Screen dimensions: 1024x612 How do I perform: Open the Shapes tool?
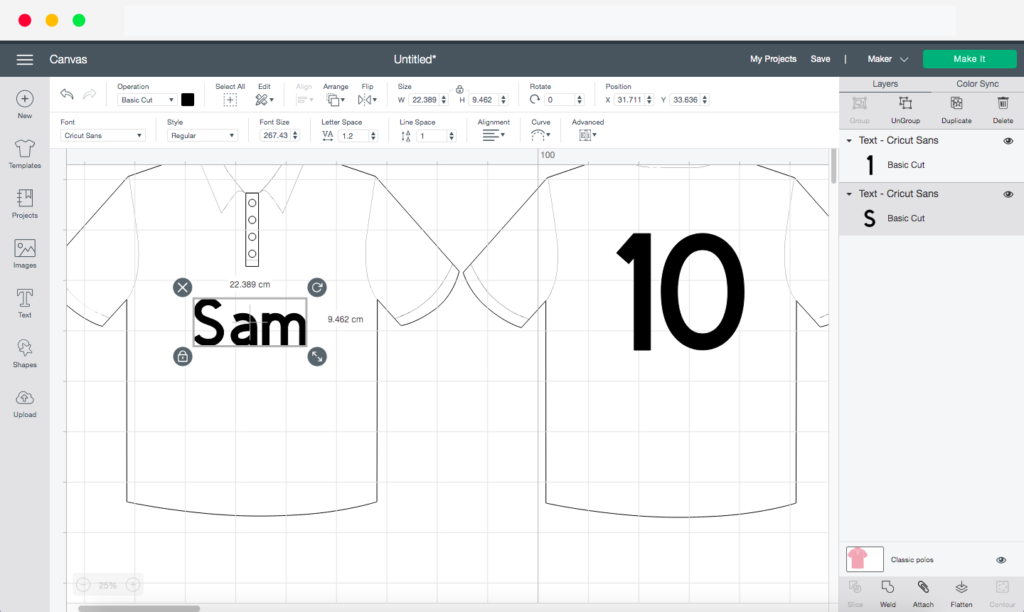pos(25,351)
